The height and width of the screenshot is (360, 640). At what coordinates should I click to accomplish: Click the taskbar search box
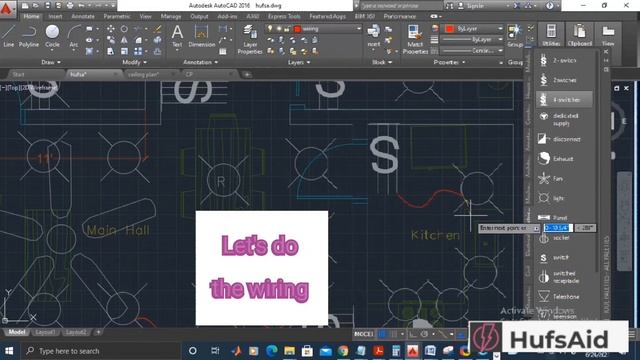[x=100, y=351]
